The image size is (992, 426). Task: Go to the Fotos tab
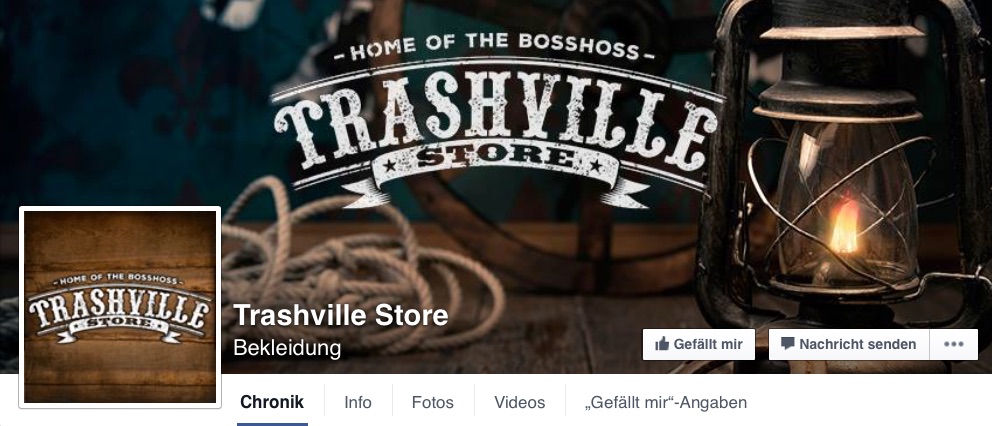[x=433, y=403]
